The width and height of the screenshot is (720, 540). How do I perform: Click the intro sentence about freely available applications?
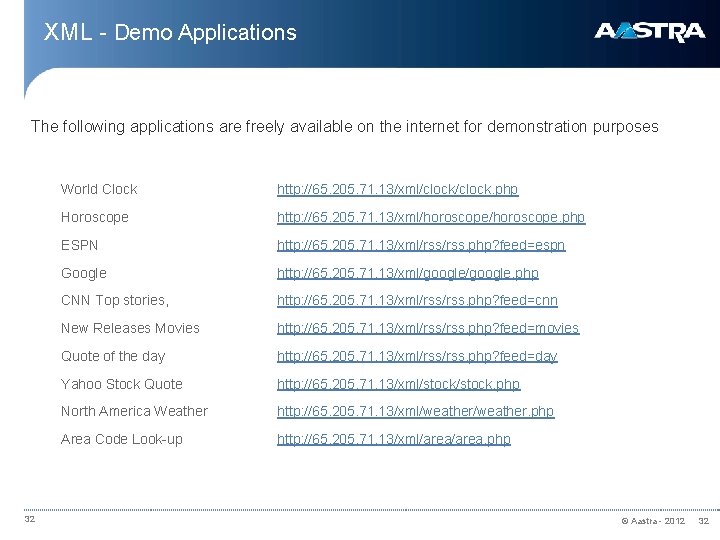click(344, 126)
